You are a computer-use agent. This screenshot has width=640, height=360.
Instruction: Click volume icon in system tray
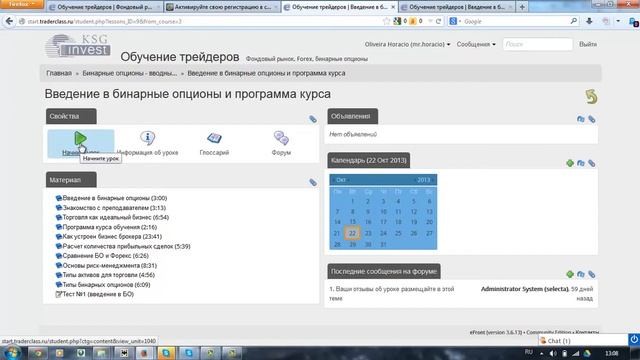[553, 353]
